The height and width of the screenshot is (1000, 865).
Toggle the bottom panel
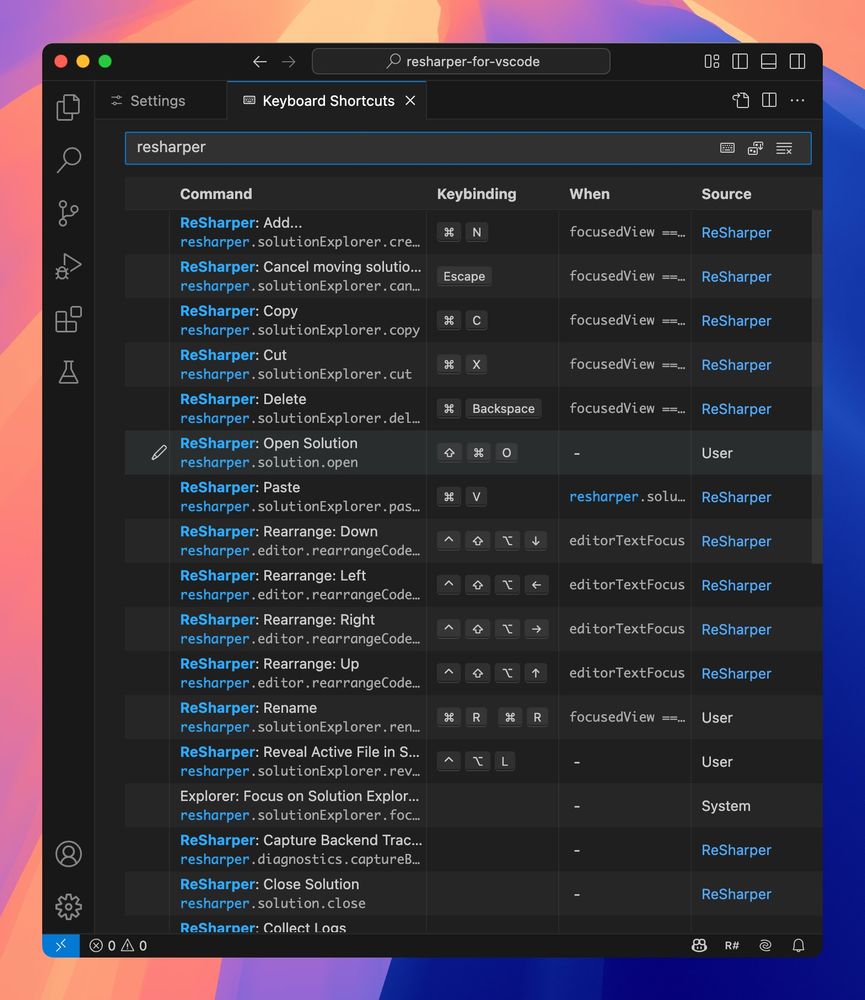tap(769, 61)
